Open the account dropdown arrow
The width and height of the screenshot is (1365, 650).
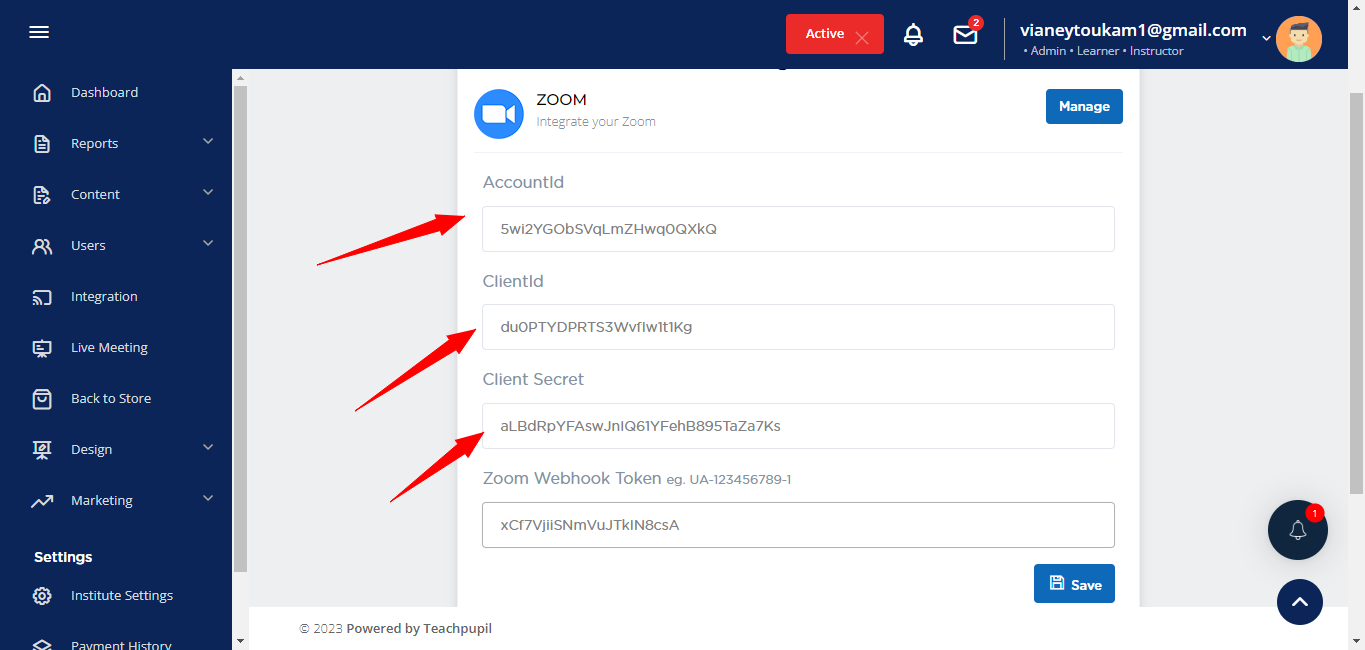point(1266,39)
